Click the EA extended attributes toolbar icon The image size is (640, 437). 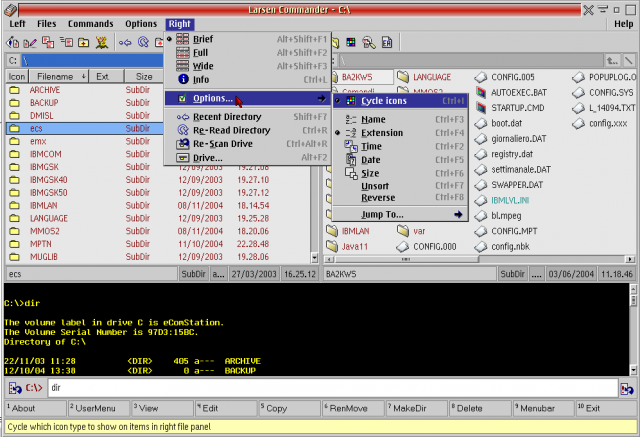[x=387, y=42]
